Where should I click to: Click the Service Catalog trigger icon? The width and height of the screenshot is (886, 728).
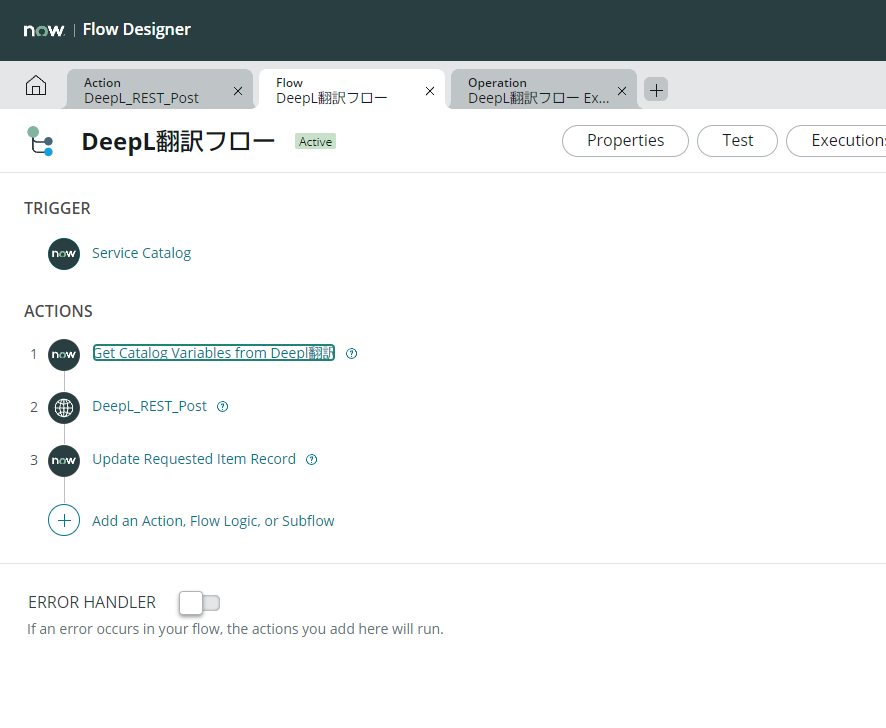tap(64, 254)
